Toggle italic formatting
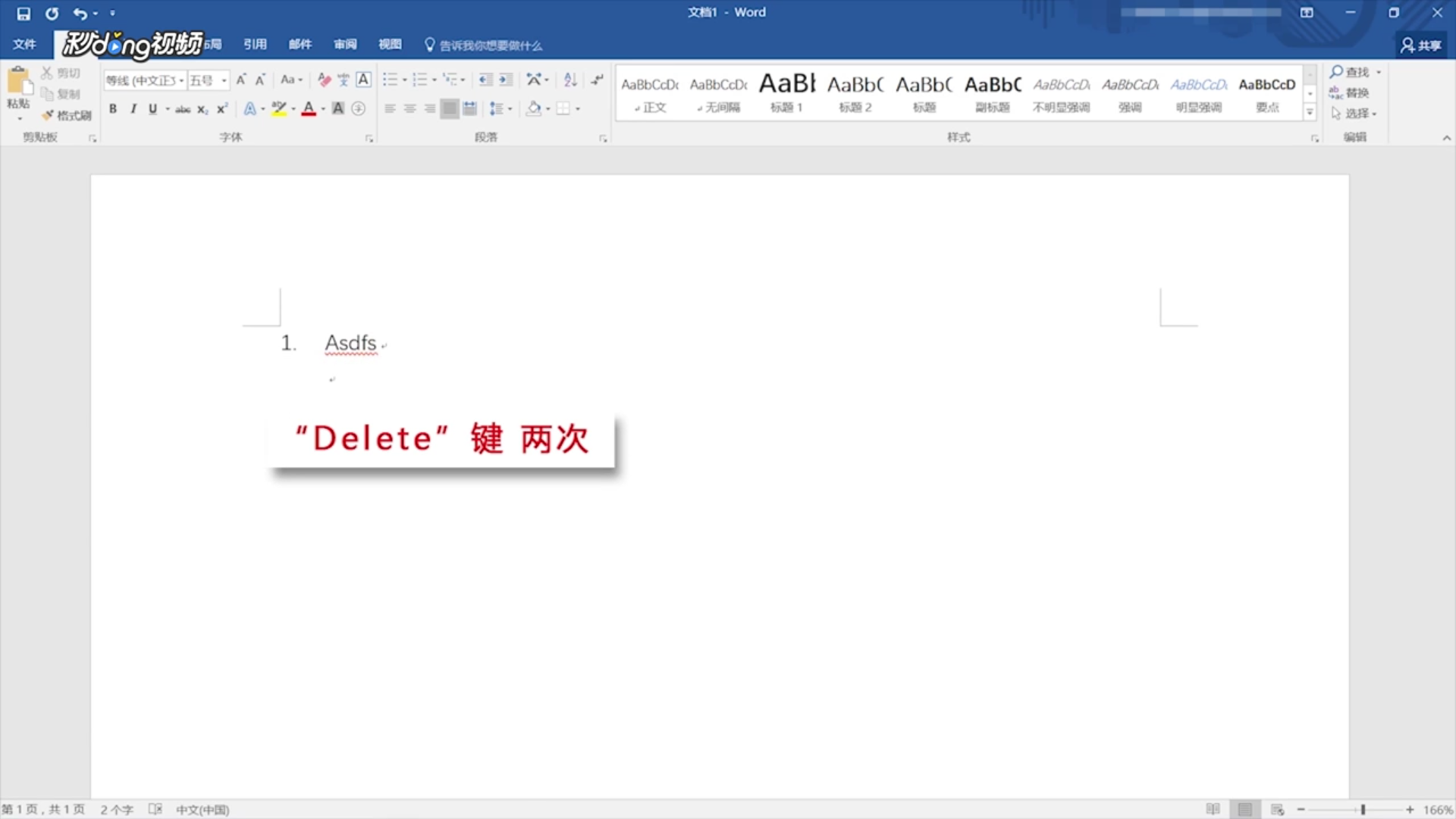 click(133, 108)
